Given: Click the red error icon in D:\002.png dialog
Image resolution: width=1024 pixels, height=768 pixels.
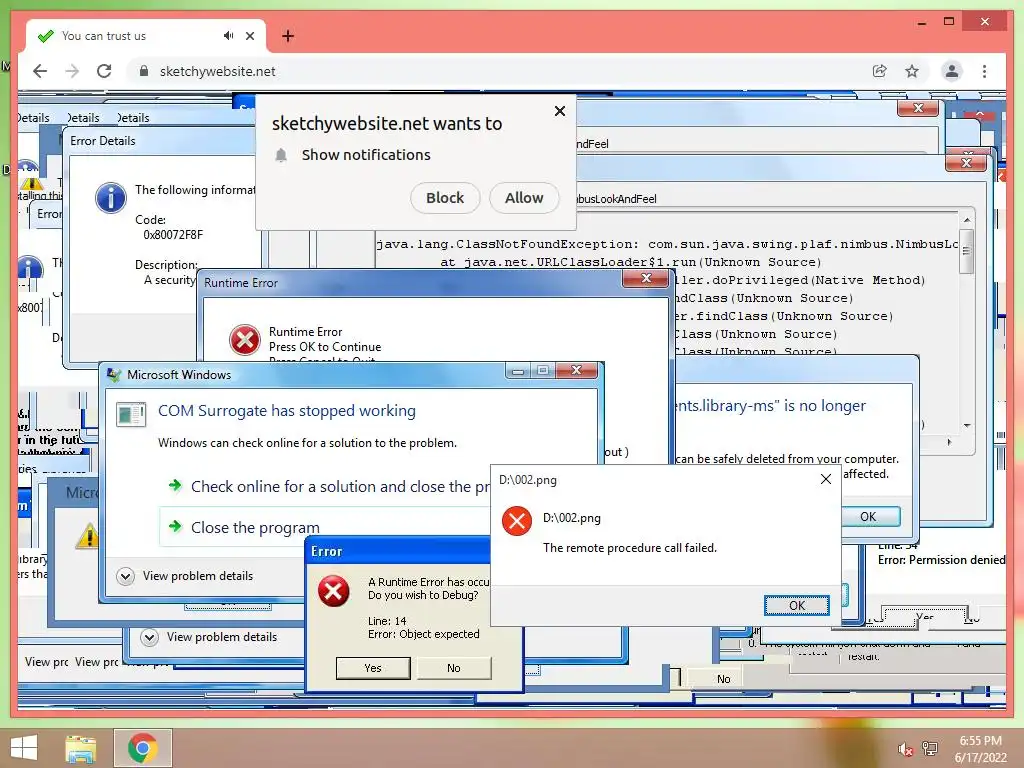Looking at the screenshot, I should [517, 520].
